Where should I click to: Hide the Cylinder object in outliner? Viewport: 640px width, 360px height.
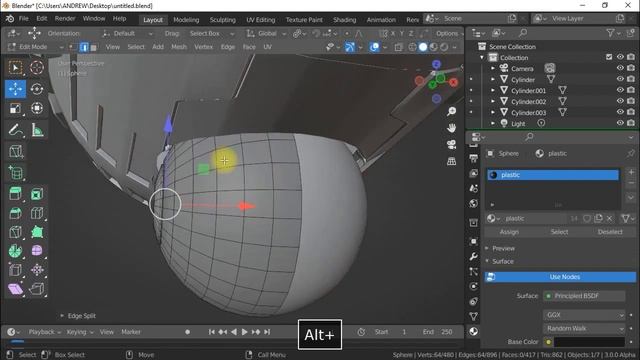click(x=620, y=79)
